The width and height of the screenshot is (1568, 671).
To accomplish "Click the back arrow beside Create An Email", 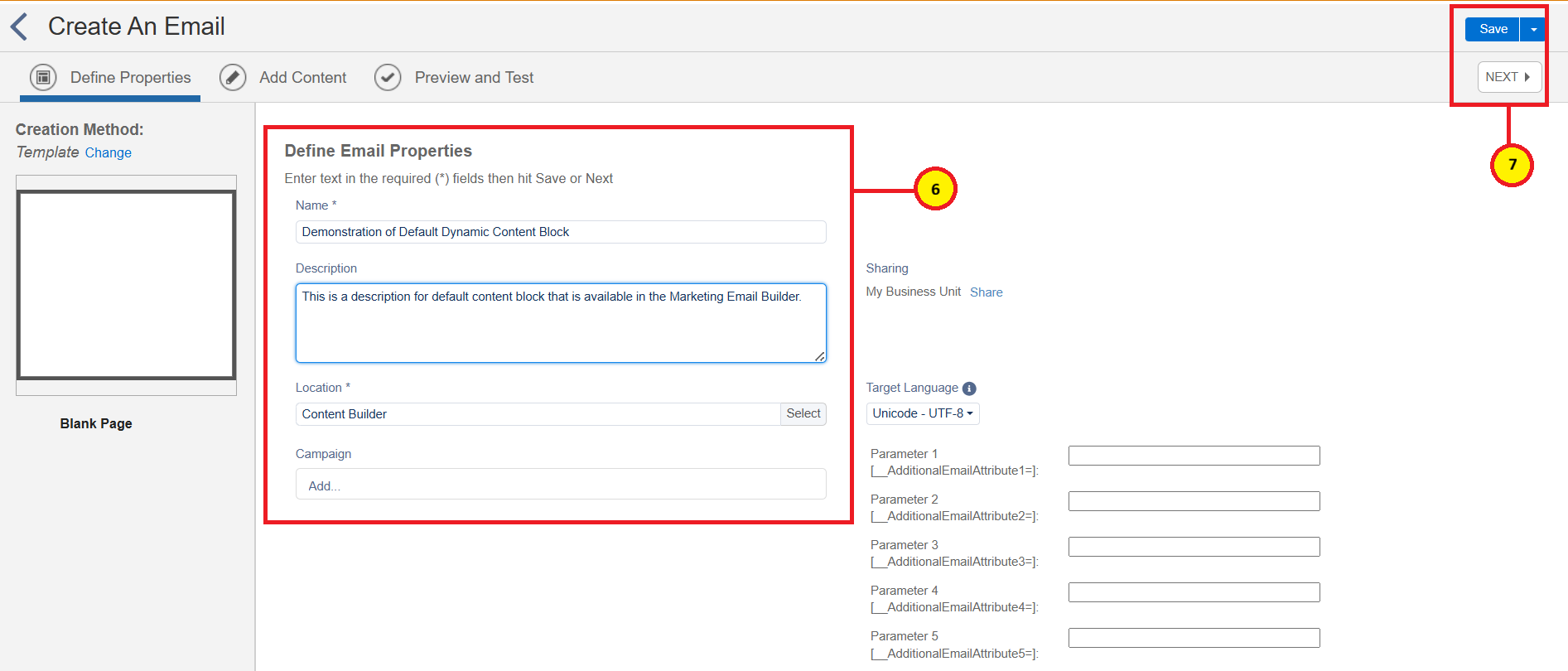I will pyautogui.click(x=20, y=27).
